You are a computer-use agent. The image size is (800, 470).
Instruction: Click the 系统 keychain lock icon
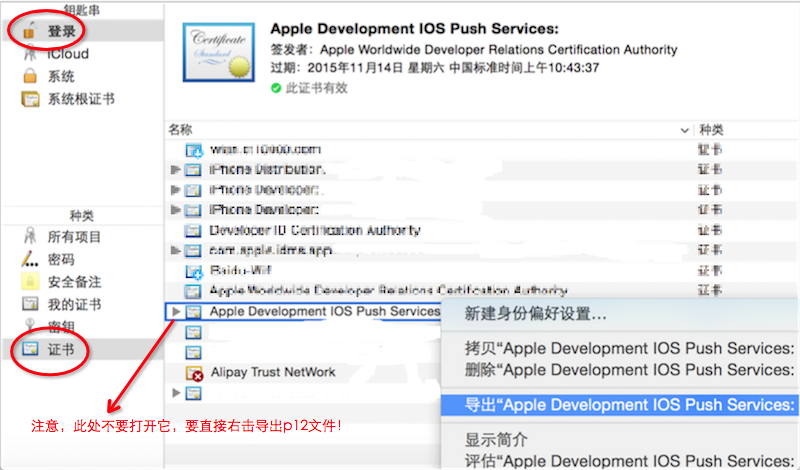(30, 76)
